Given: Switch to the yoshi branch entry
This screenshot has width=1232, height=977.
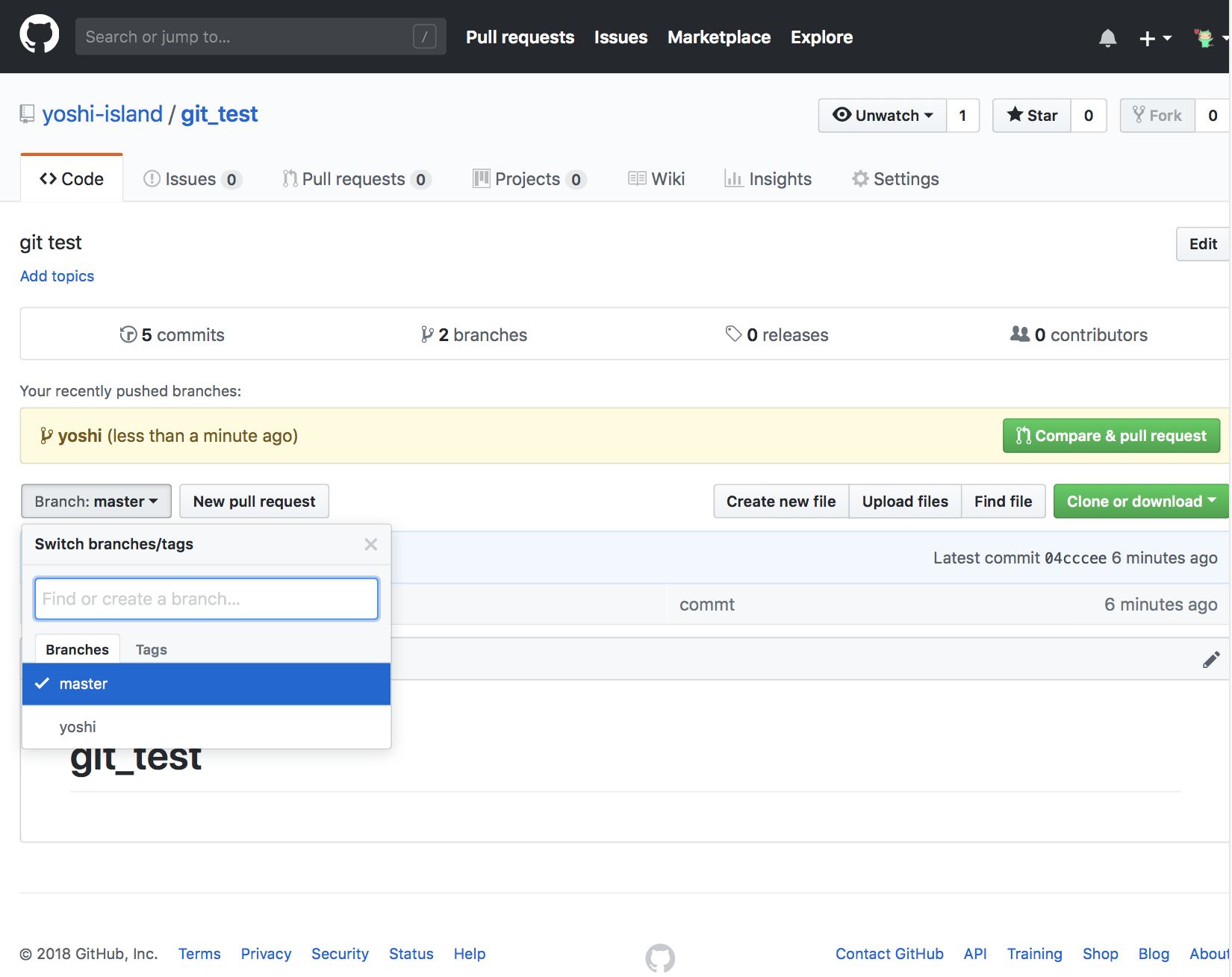Looking at the screenshot, I should [x=206, y=727].
